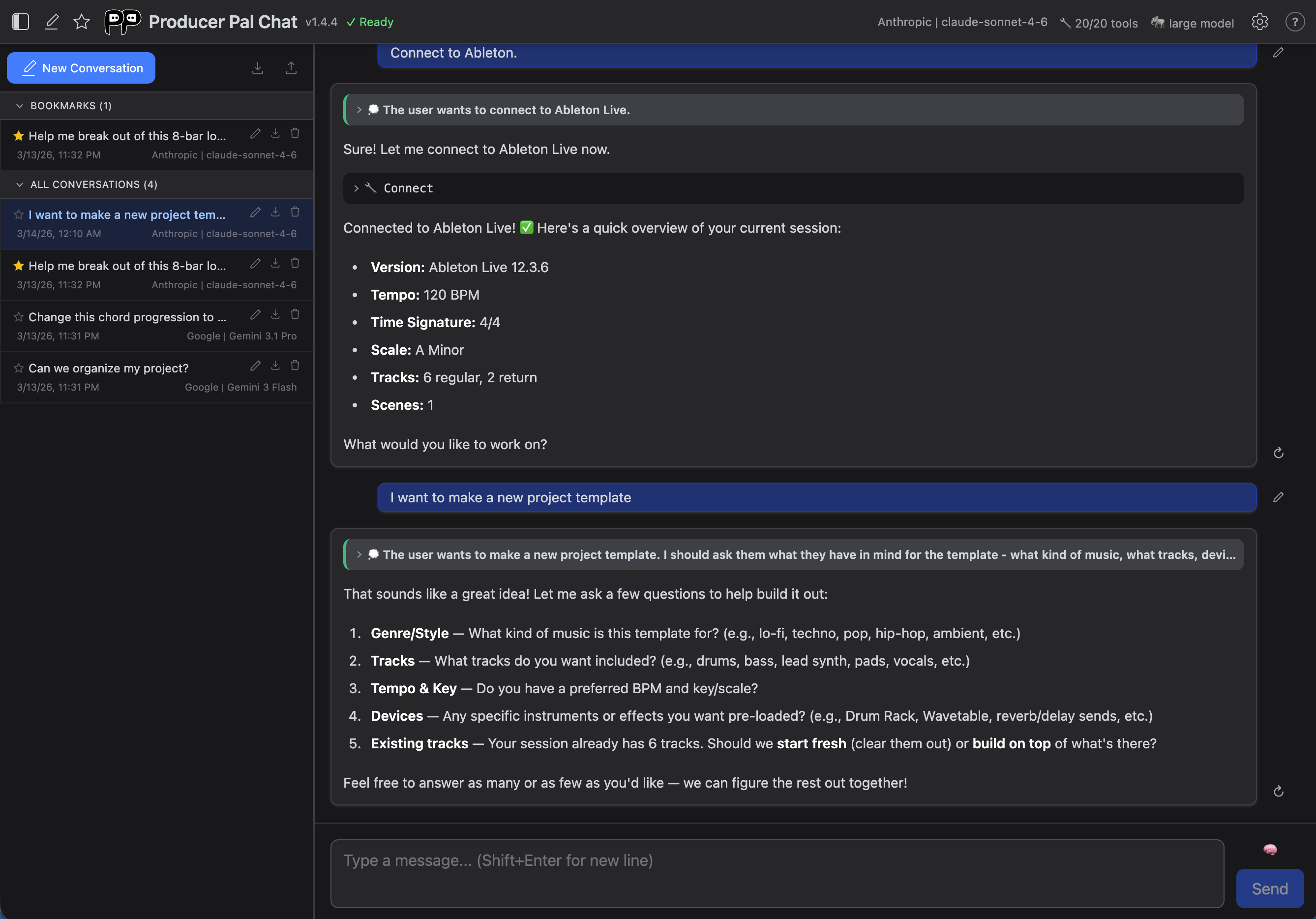Delete the 'Can we organize my project?' conversation
Screen dimensions: 1316x919
click(295, 365)
